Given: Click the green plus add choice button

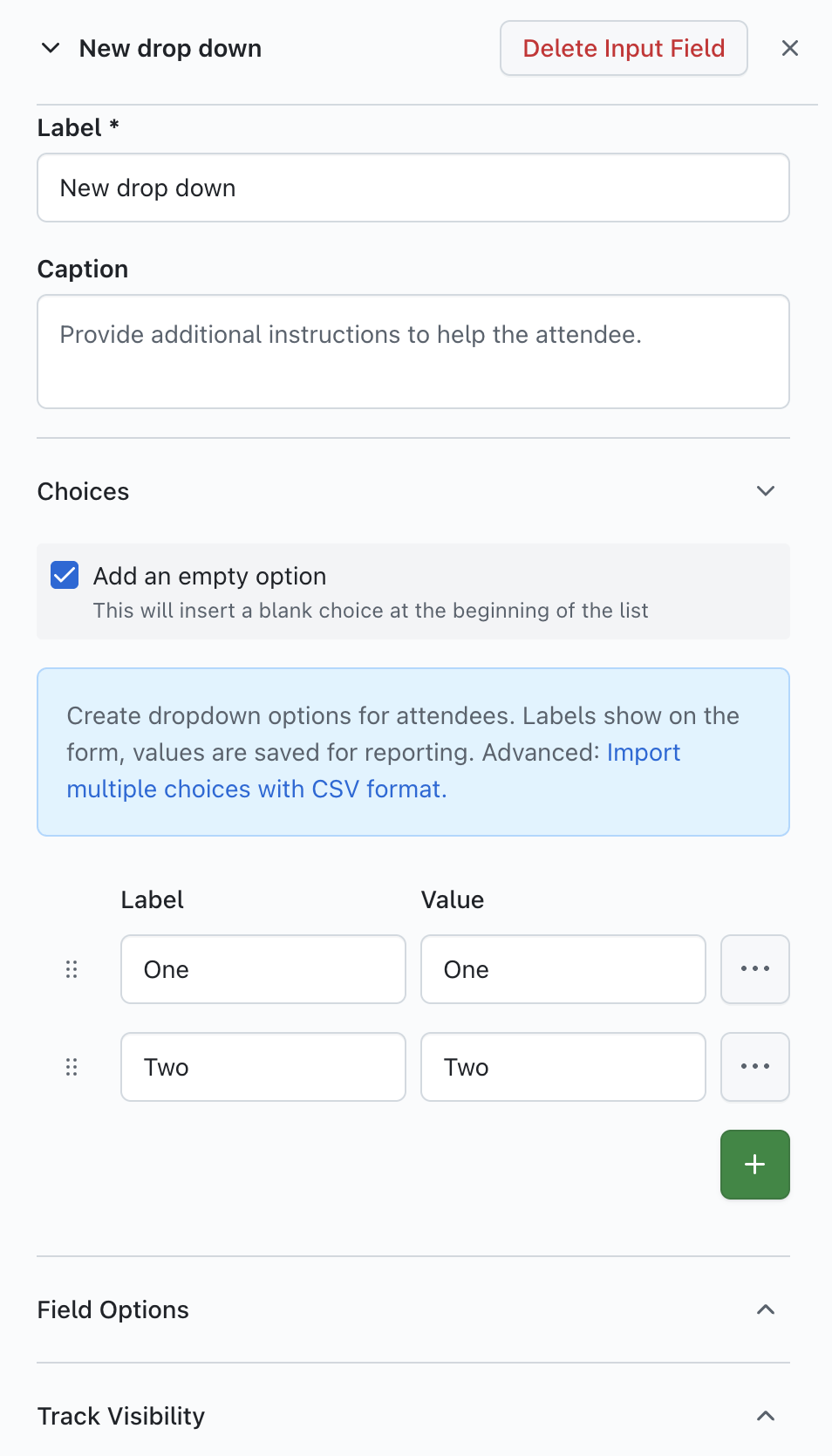Looking at the screenshot, I should [x=754, y=1165].
